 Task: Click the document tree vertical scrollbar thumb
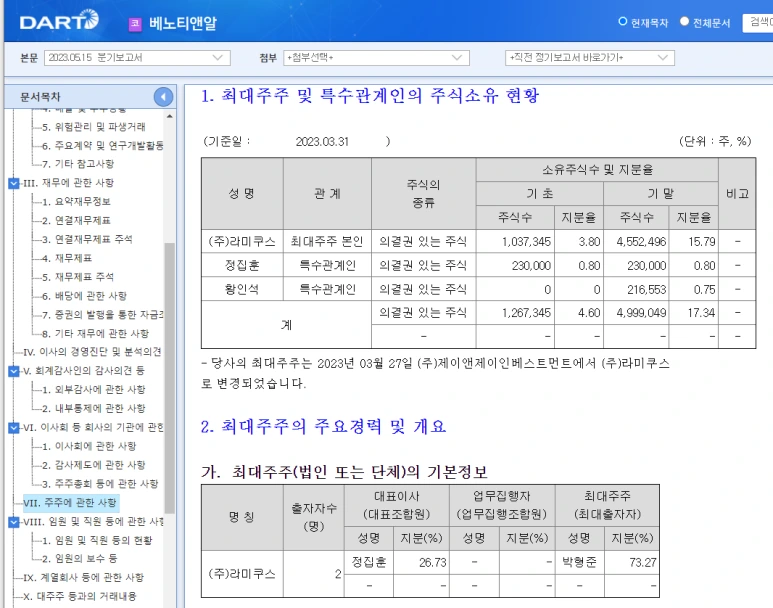pos(170,378)
